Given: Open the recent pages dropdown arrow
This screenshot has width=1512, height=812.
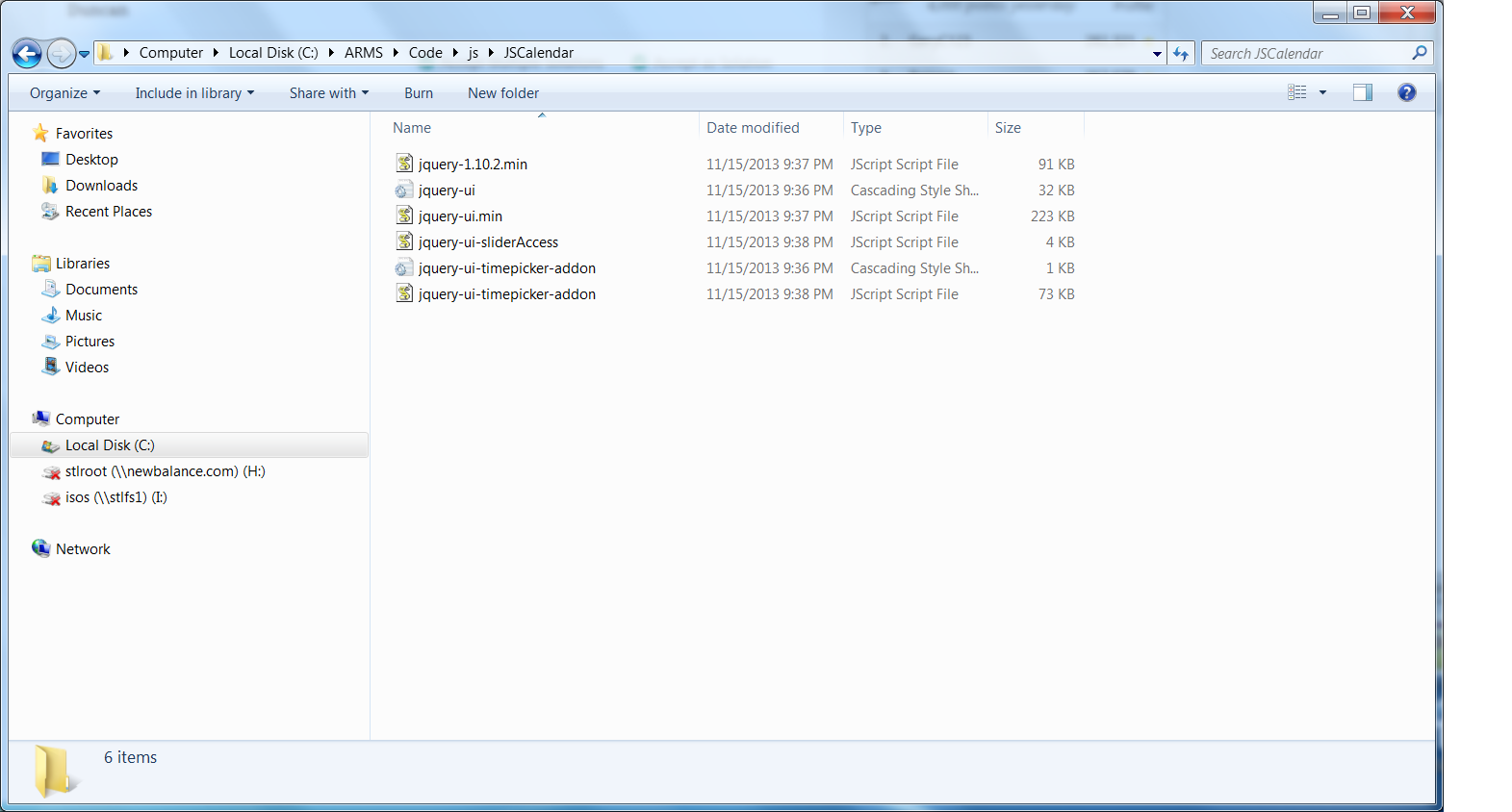Looking at the screenshot, I should point(85,54).
